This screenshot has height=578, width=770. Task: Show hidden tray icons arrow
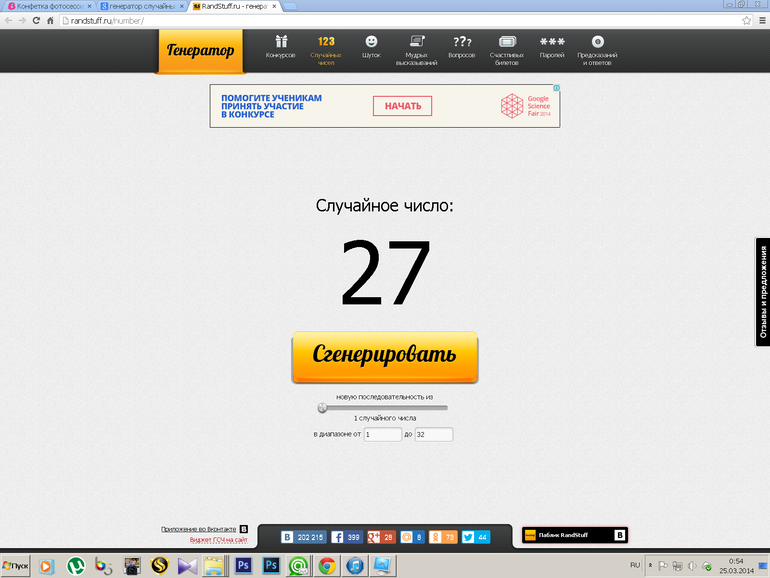tap(650, 566)
